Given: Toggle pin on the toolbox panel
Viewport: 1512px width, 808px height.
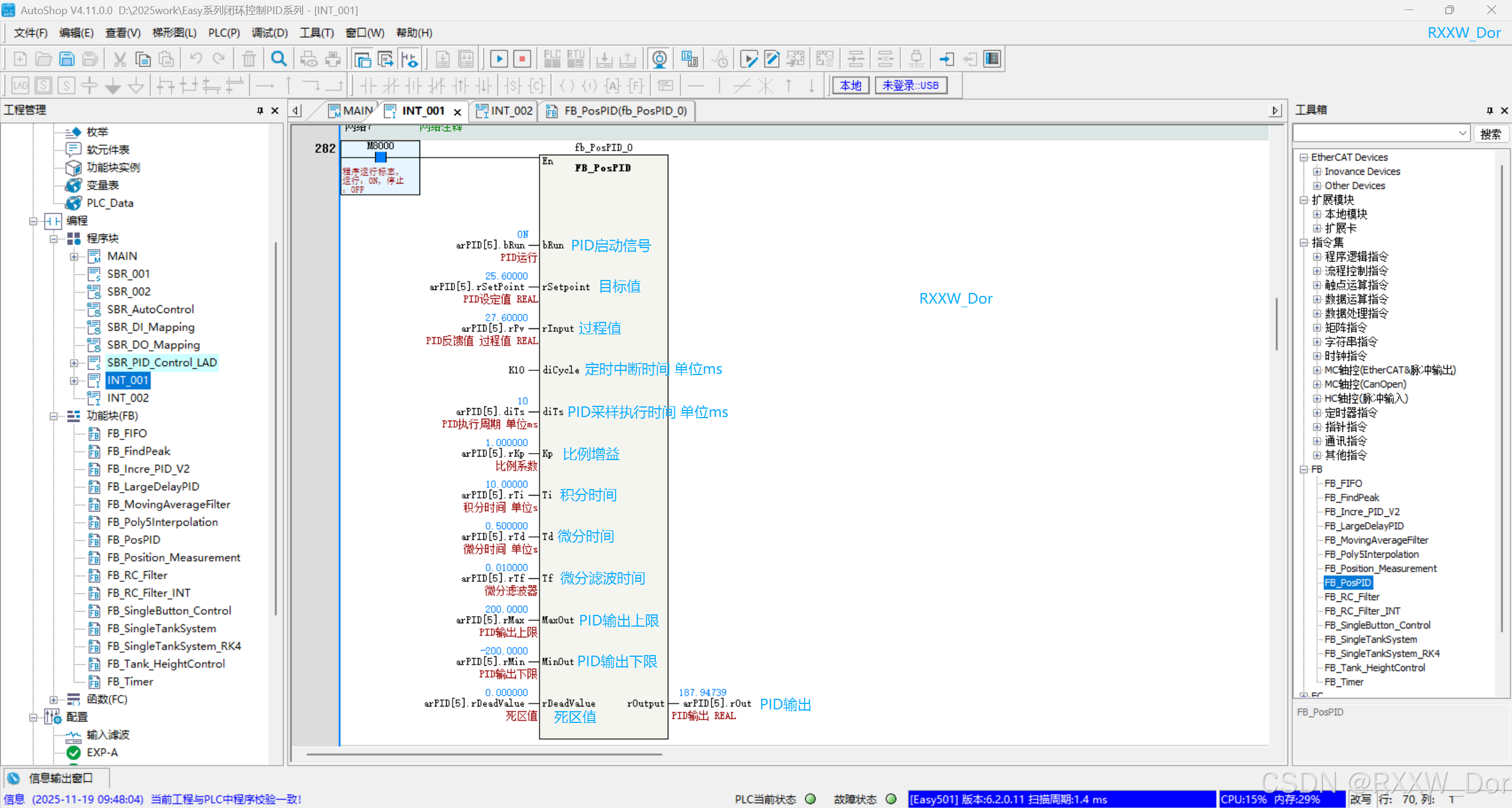Looking at the screenshot, I should click(1489, 110).
